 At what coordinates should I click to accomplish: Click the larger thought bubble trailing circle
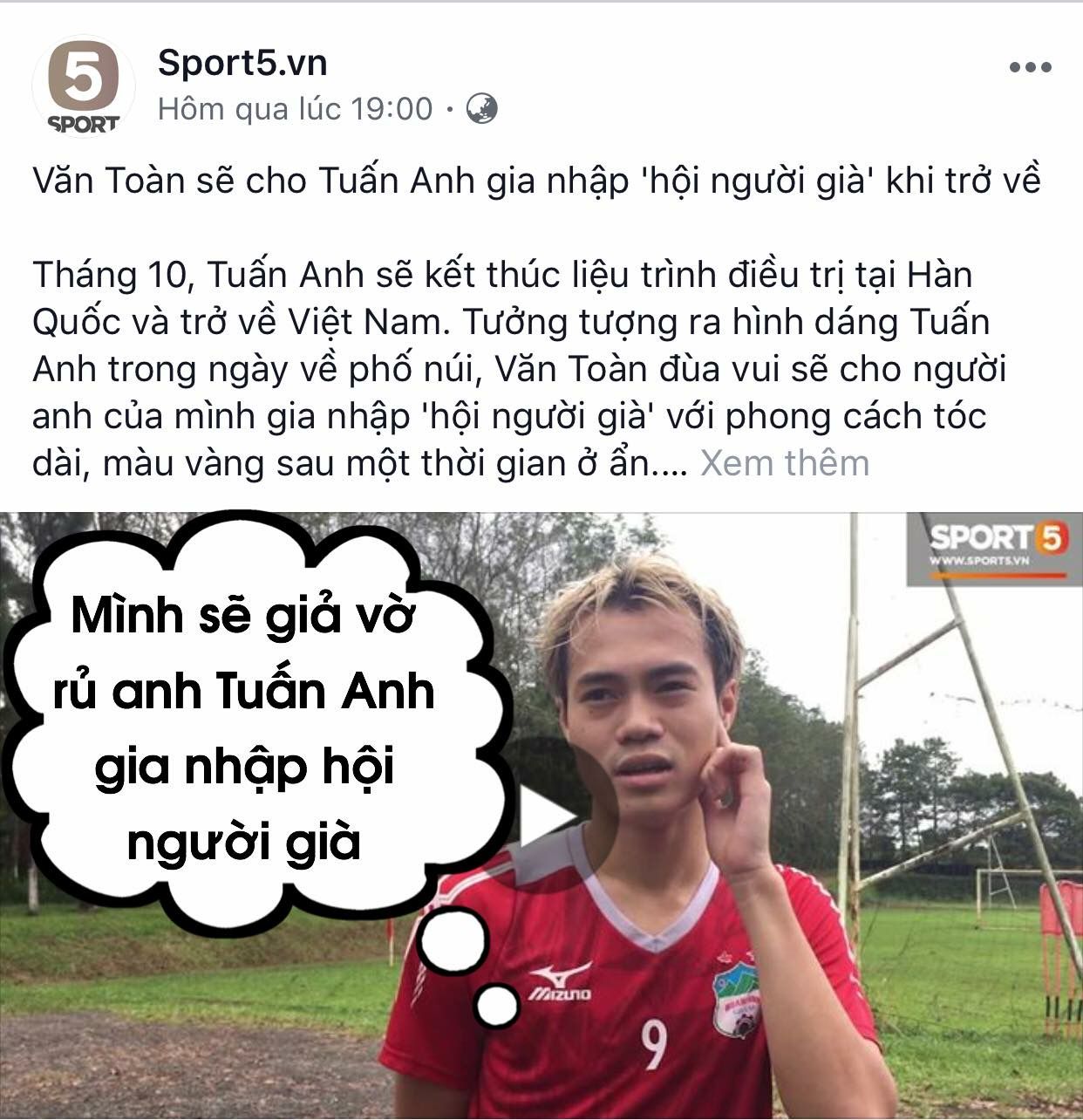[x=453, y=942]
